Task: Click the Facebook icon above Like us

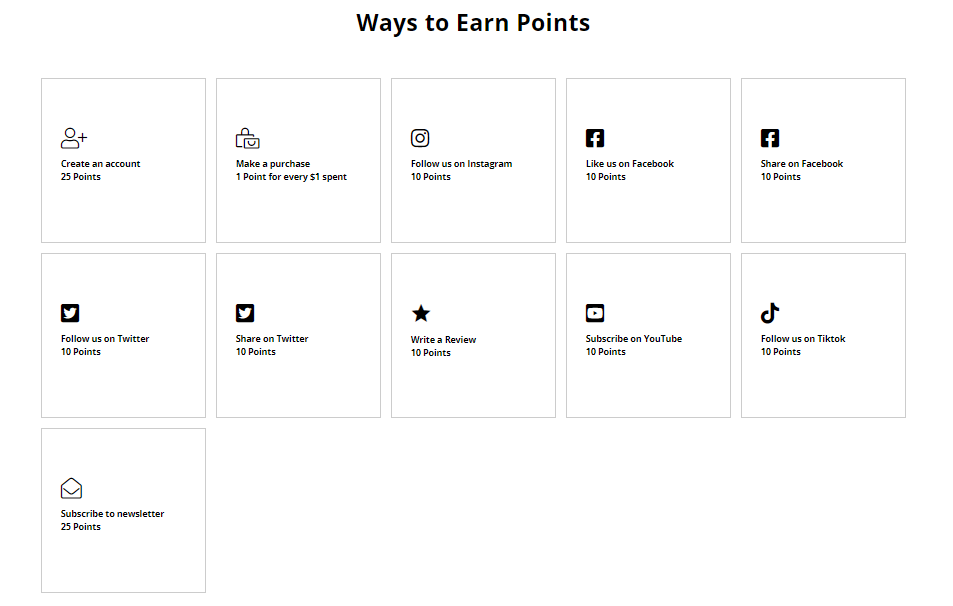Action: coord(595,138)
